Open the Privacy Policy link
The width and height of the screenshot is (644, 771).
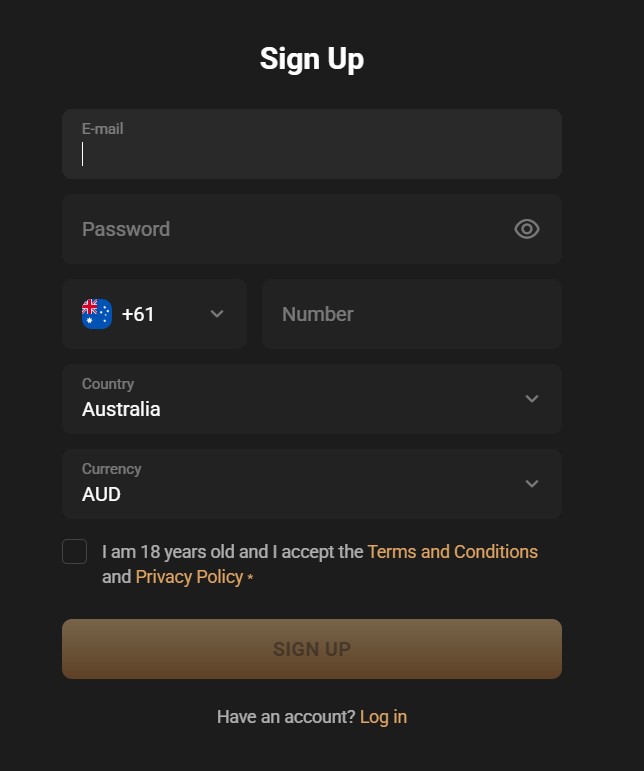189,577
